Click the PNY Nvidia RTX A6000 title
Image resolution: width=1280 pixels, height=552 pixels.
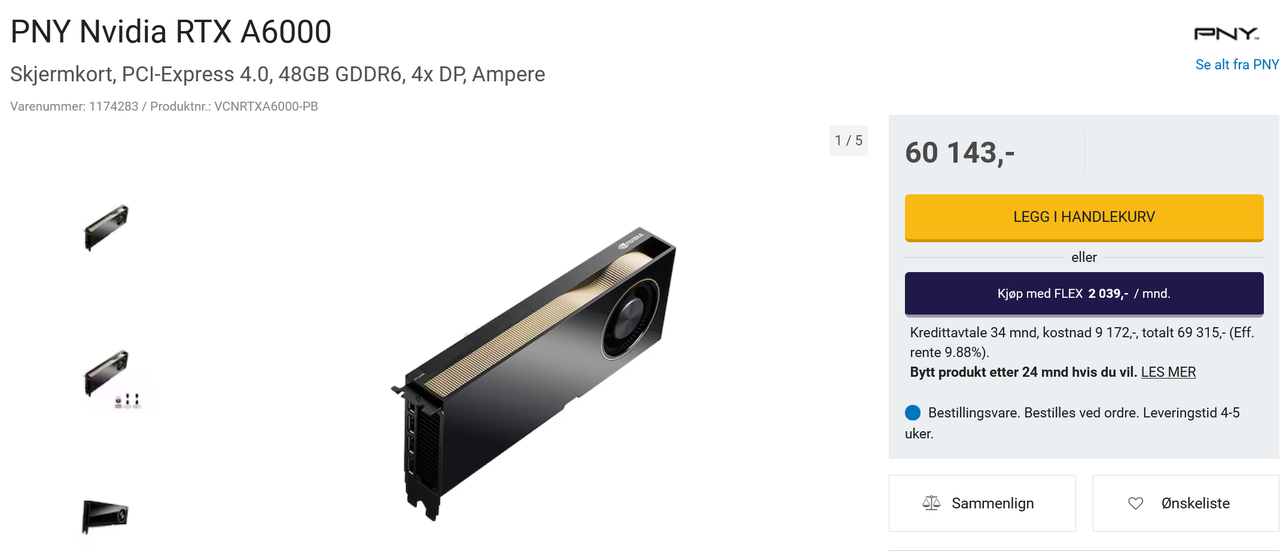click(x=171, y=32)
